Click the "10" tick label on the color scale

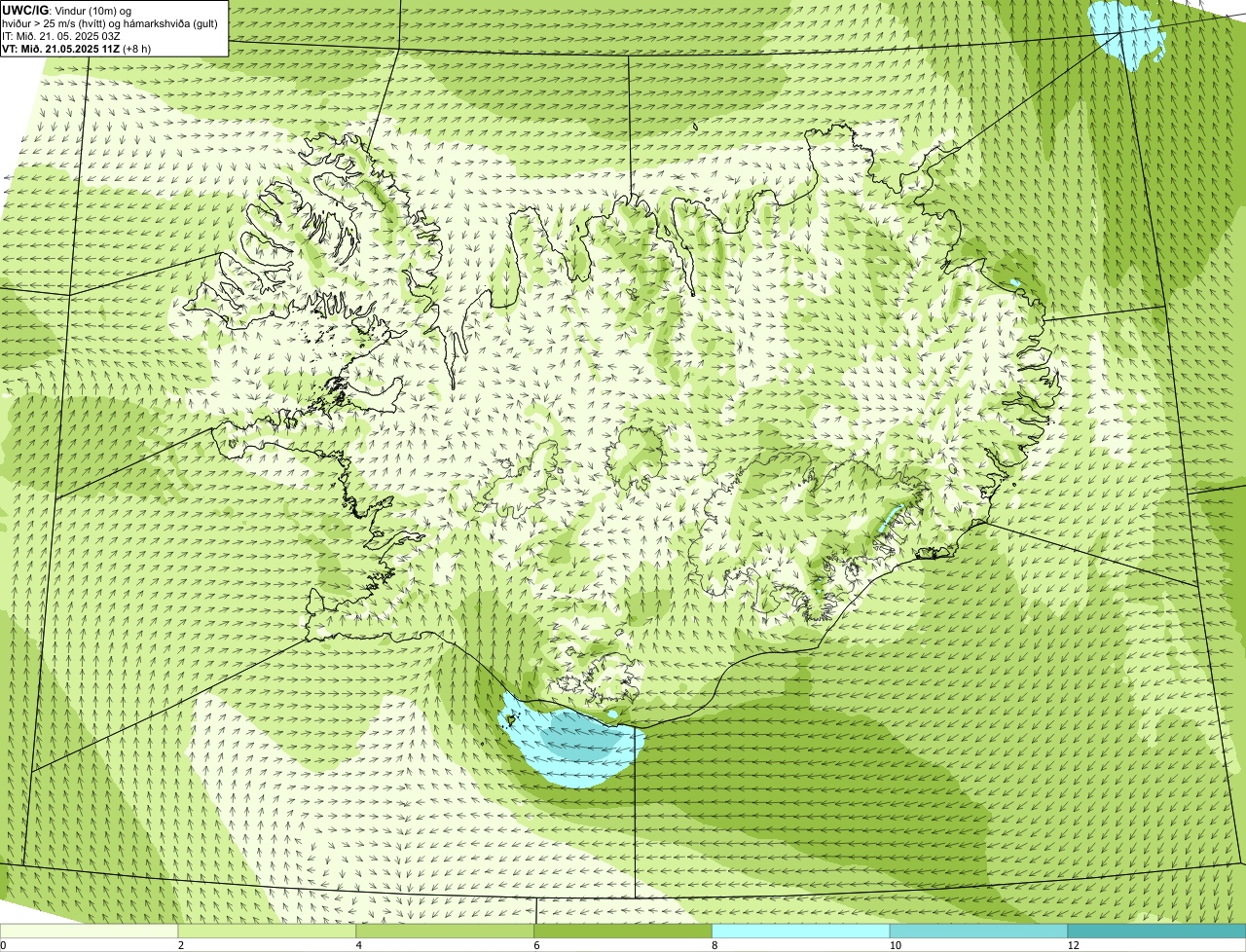pyautogui.click(x=895, y=945)
